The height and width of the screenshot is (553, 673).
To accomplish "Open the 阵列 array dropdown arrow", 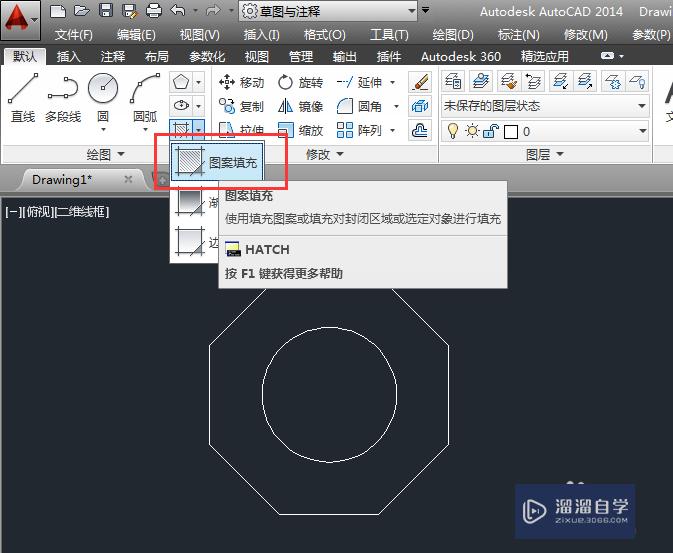I will (x=392, y=130).
